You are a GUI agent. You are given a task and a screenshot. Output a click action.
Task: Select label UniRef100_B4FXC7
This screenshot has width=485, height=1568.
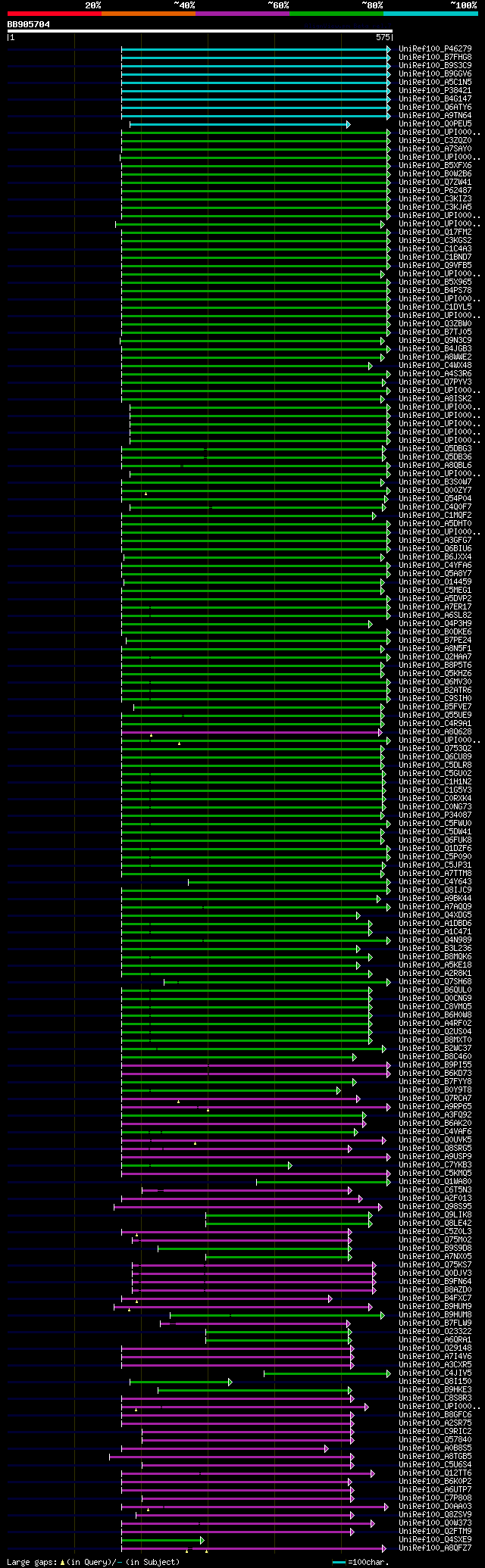(x=435, y=1298)
